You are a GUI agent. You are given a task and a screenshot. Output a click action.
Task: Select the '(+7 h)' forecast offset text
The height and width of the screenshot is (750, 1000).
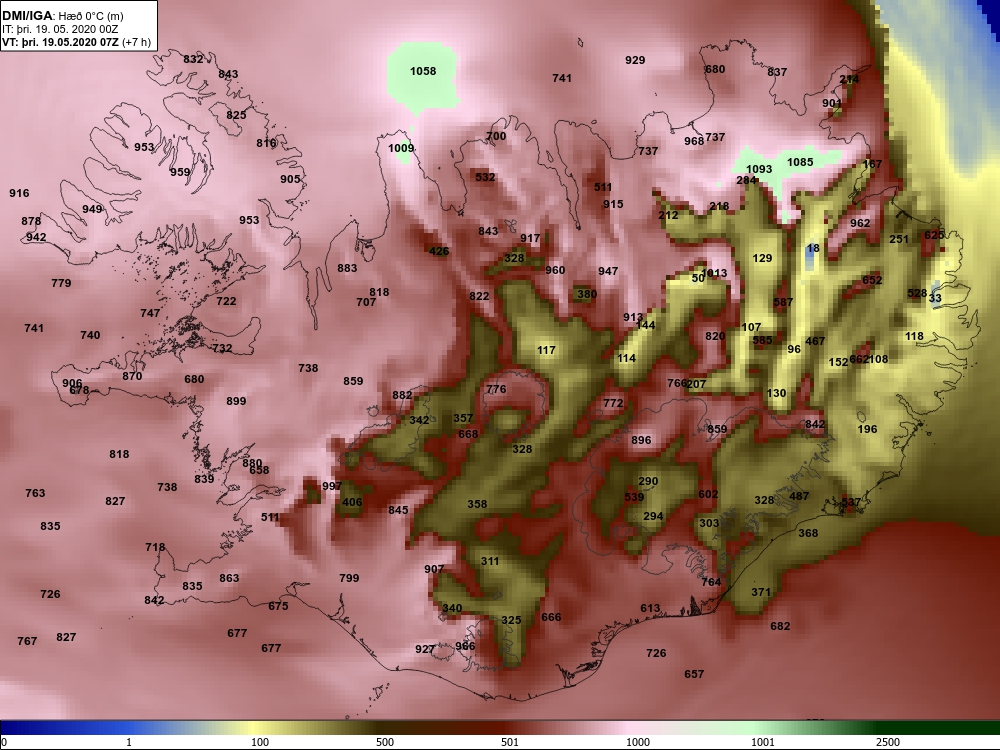pos(136,42)
